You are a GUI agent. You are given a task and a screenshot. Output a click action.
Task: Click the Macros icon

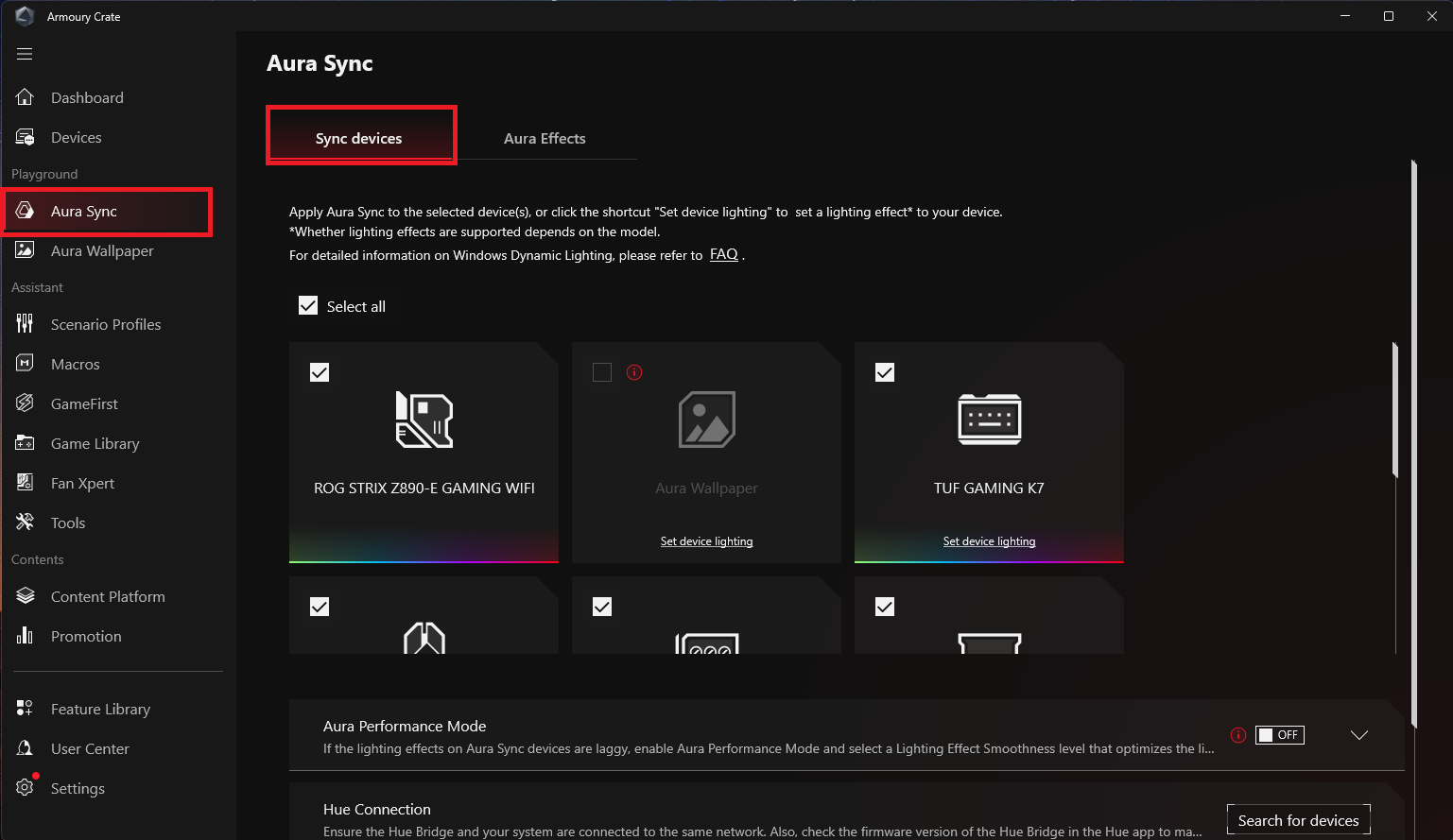coord(26,364)
